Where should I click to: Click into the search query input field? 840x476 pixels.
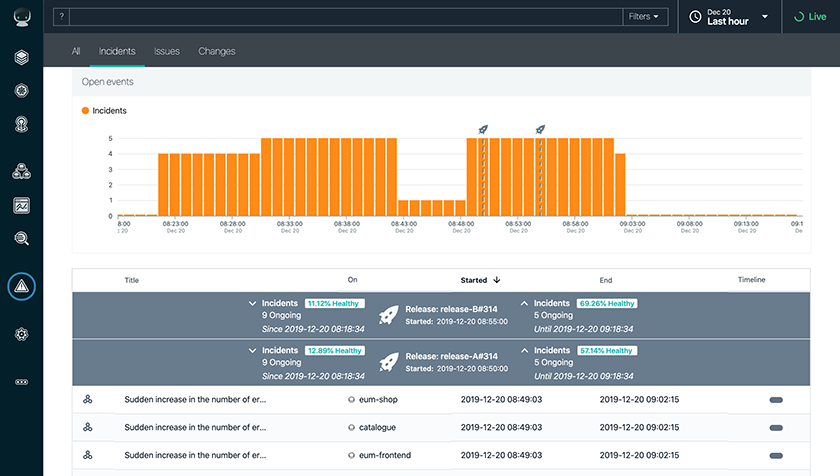pyautogui.click(x=346, y=17)
